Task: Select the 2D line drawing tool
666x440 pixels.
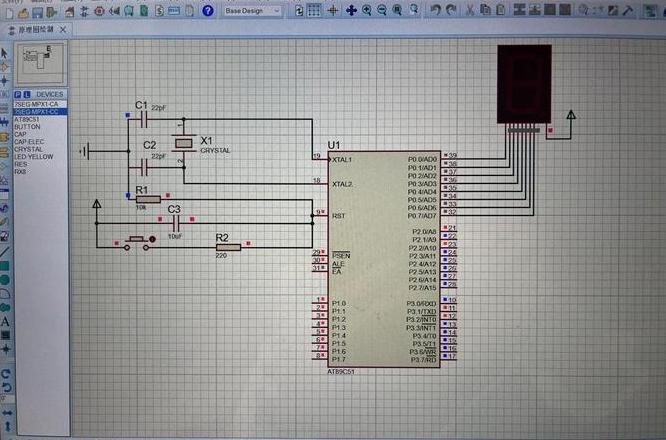Action: point(5,252)
